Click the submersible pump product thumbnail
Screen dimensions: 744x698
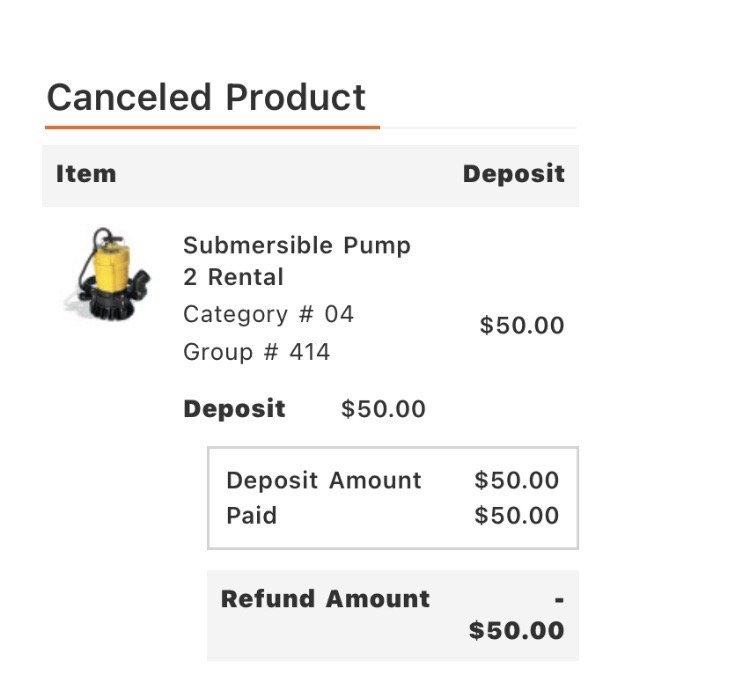[106, 274]
